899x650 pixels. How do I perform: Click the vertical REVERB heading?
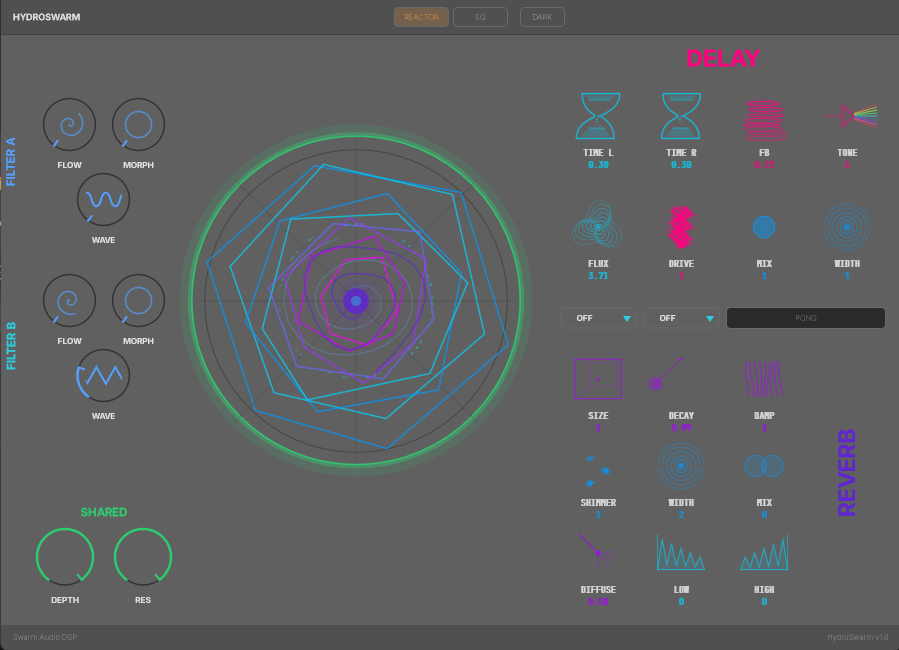(846, 473)
